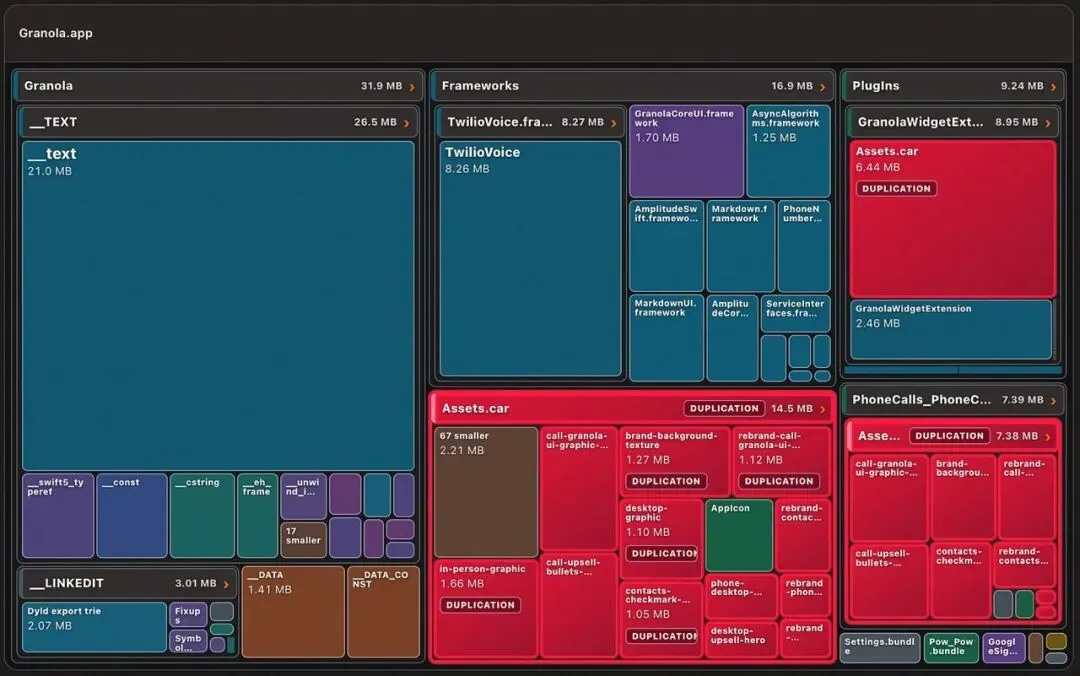The height and width of the screenshot is (676, 1080).
Task: Click GranolaCoreUI.framework purple tile
Action: pyautogui.click(x=686, y=151)
